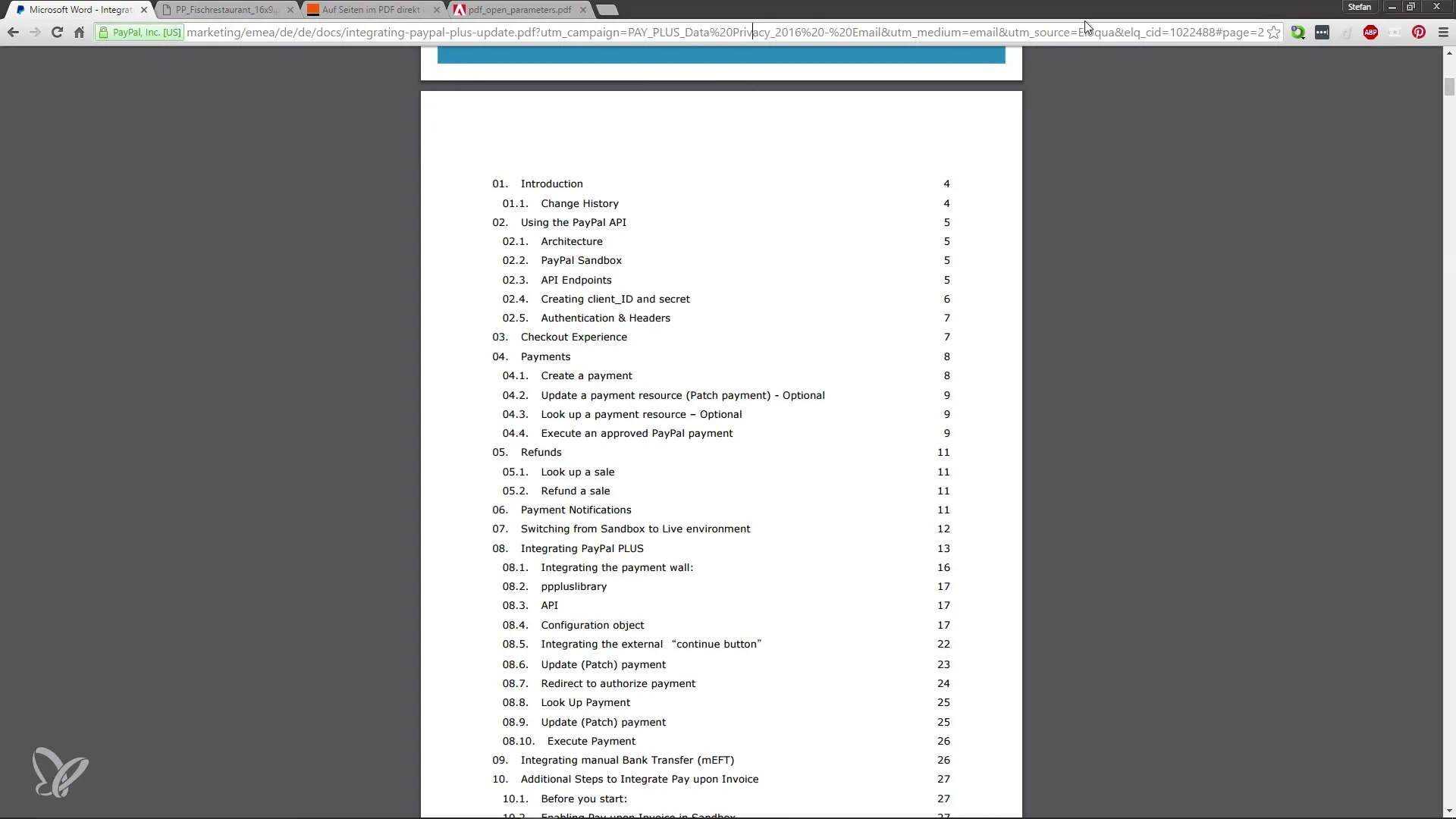Click the Stefan user profile menu
Image resolution: width=1456 pixels, height=819 pixels.
[x=1359, y=7]
